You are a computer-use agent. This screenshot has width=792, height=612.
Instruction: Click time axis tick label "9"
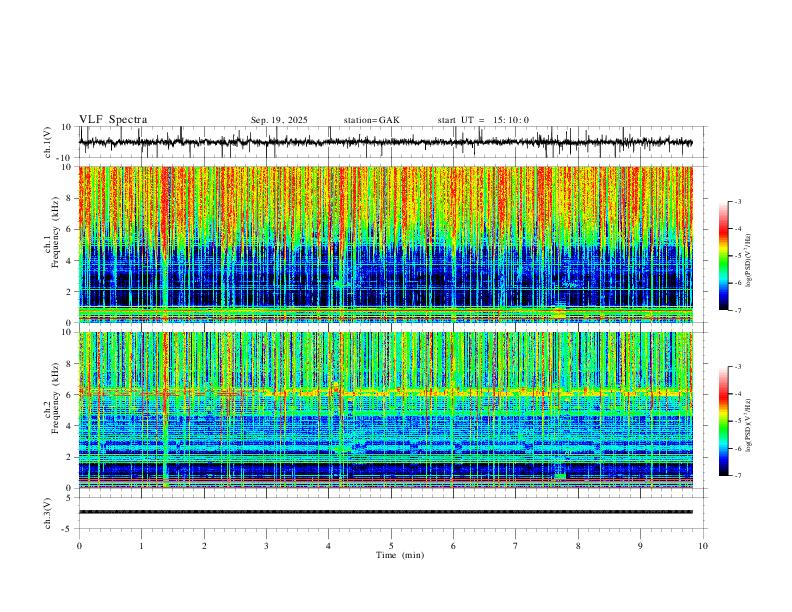[x=640, y=546]
